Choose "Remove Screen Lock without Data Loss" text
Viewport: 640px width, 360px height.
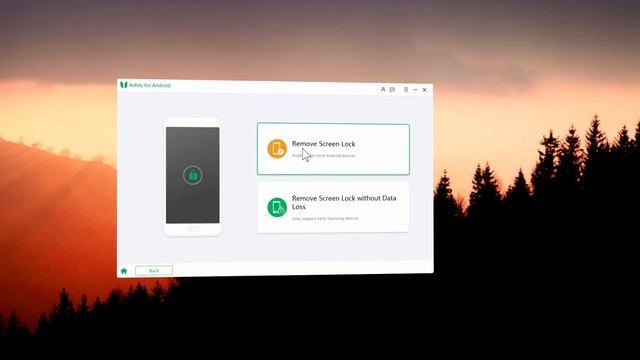tap(344, 202)
